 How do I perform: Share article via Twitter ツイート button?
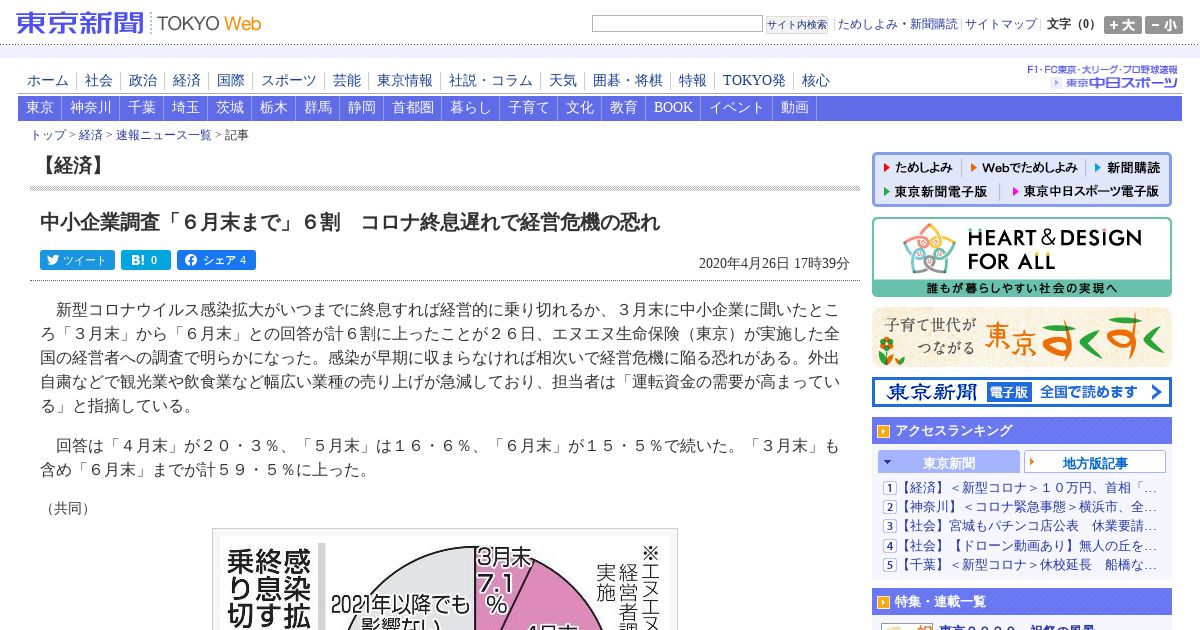(x=77, y=260)
